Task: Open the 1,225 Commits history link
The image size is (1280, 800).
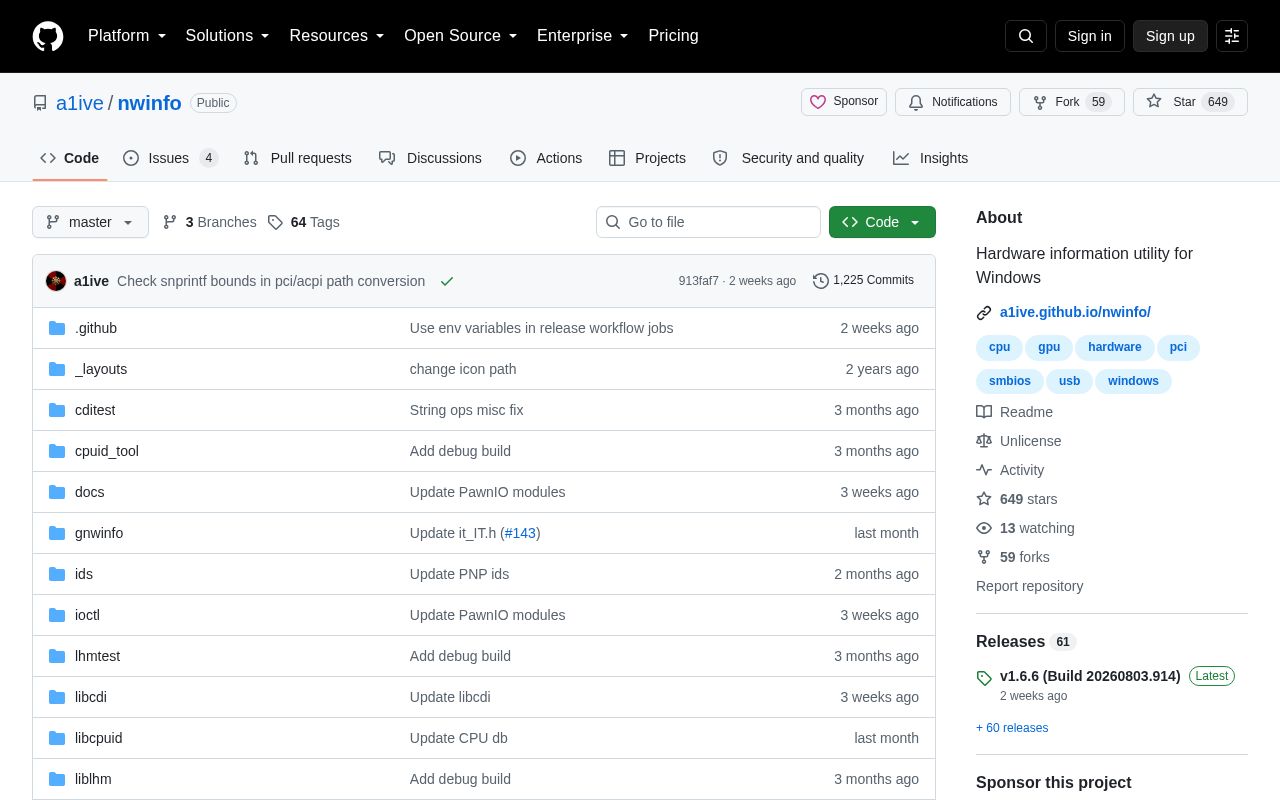Action: [x=863, y=281]
